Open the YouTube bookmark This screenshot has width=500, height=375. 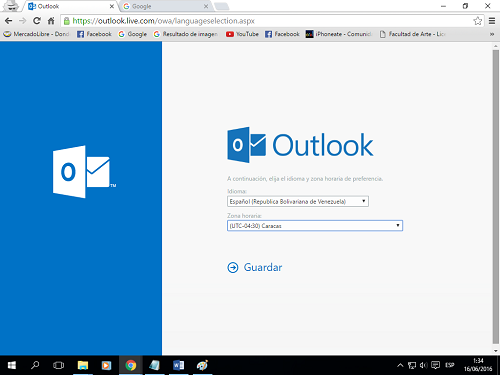pos(242,34)
